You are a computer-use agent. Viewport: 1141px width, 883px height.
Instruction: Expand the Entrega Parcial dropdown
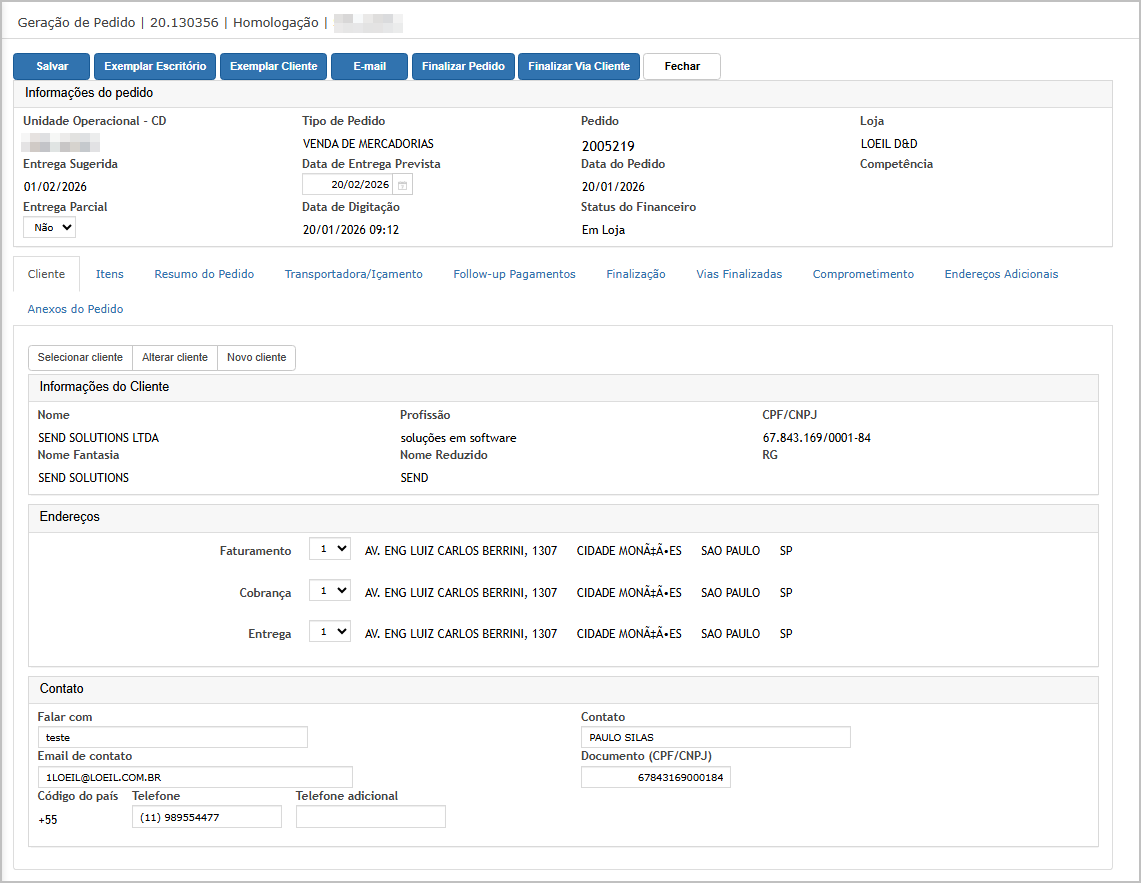(x=50, y=227)
